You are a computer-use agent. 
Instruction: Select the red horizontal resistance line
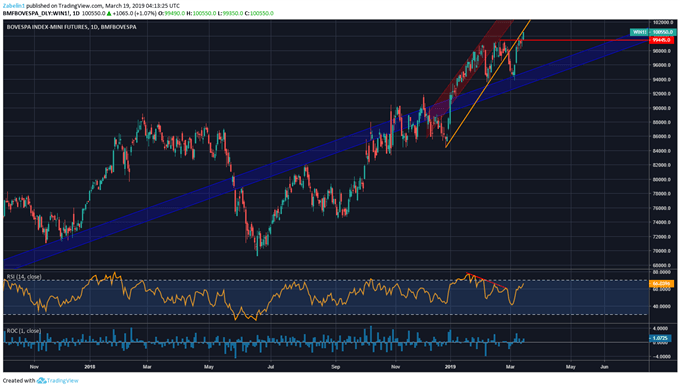coord(574,40)
